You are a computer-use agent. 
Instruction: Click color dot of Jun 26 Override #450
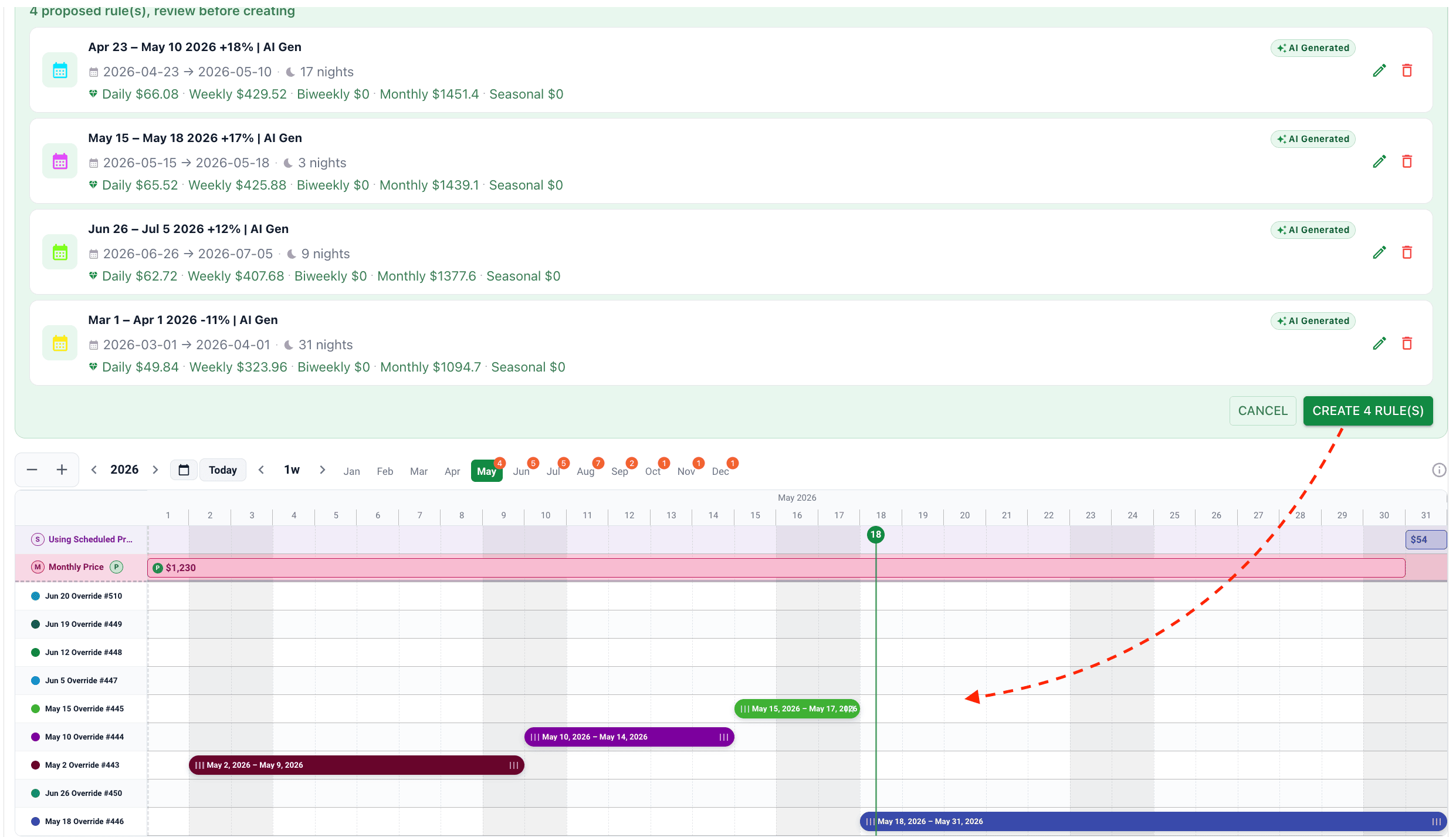[35, 793]
